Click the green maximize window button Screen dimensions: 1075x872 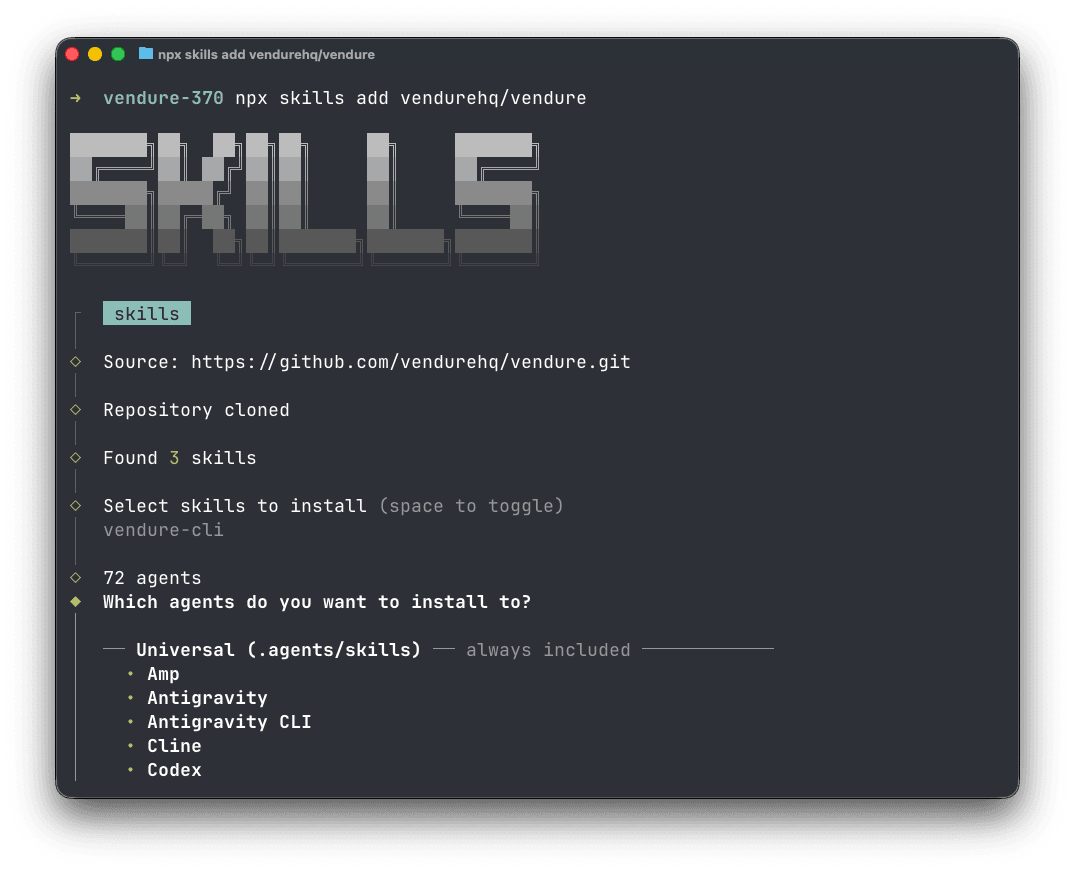[x=118, y=54]
